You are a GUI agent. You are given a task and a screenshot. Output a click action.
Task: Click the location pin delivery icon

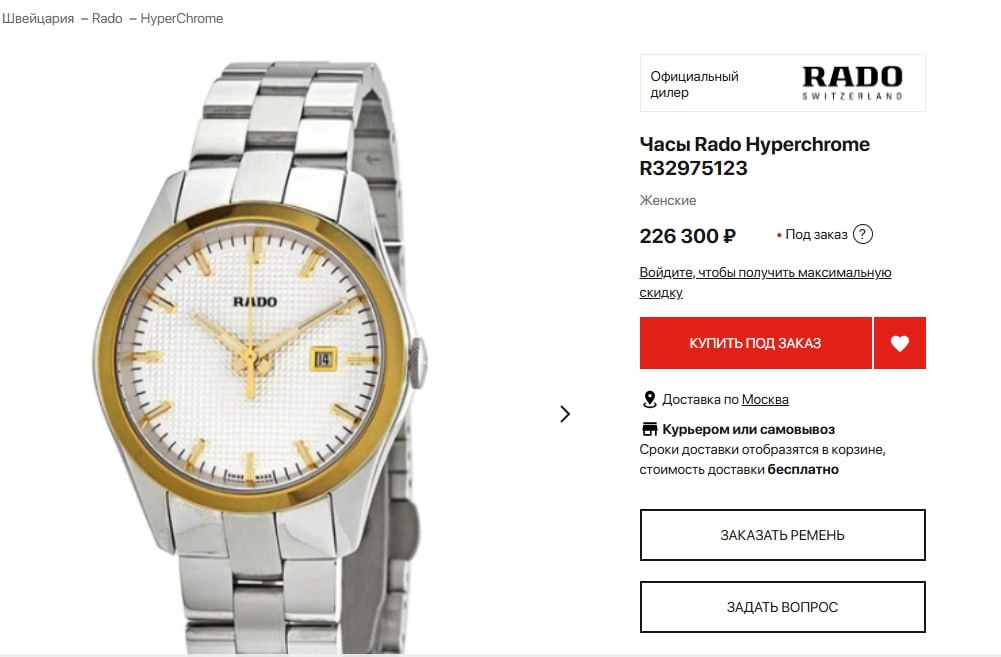(x=649, y=400)
